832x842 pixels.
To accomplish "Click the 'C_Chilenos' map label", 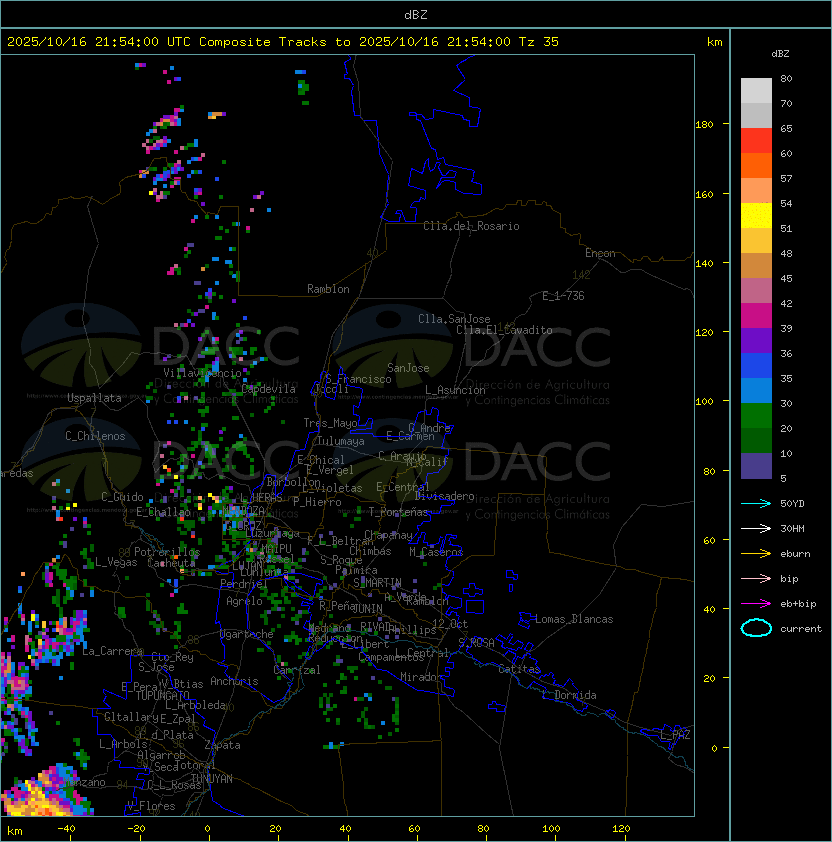I will [95, 436].
